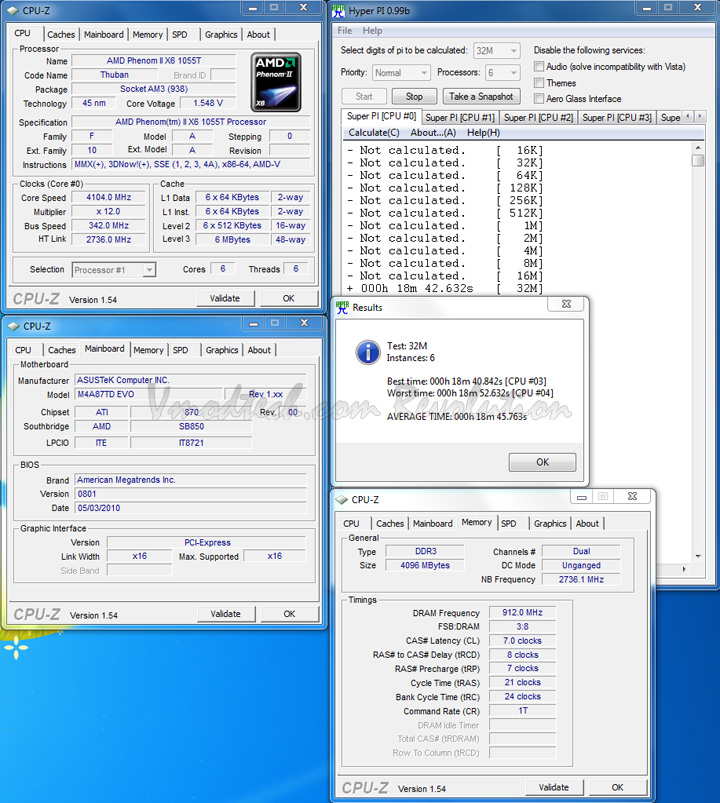Click OK in the Results dialog

542,462
